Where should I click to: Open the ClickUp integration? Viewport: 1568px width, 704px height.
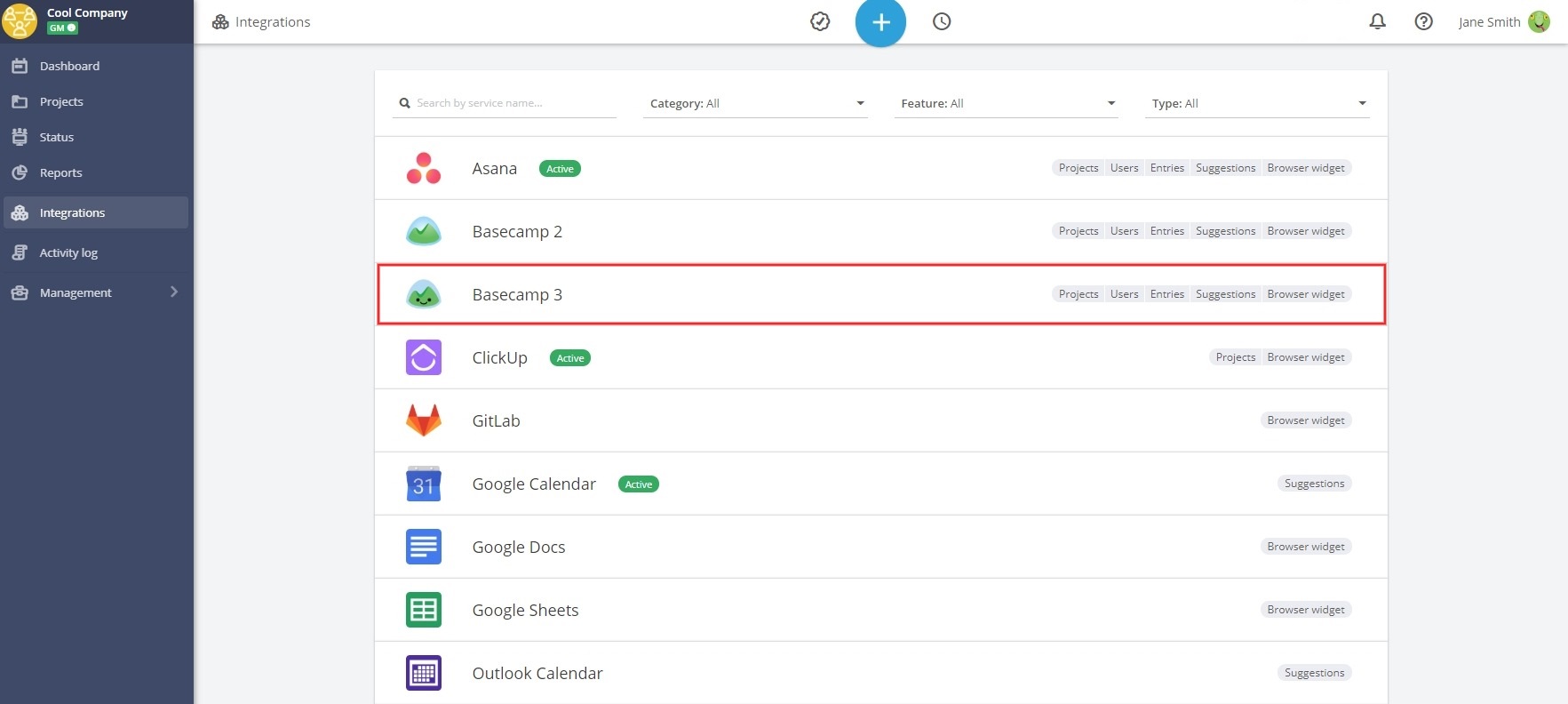pos(880,357)
